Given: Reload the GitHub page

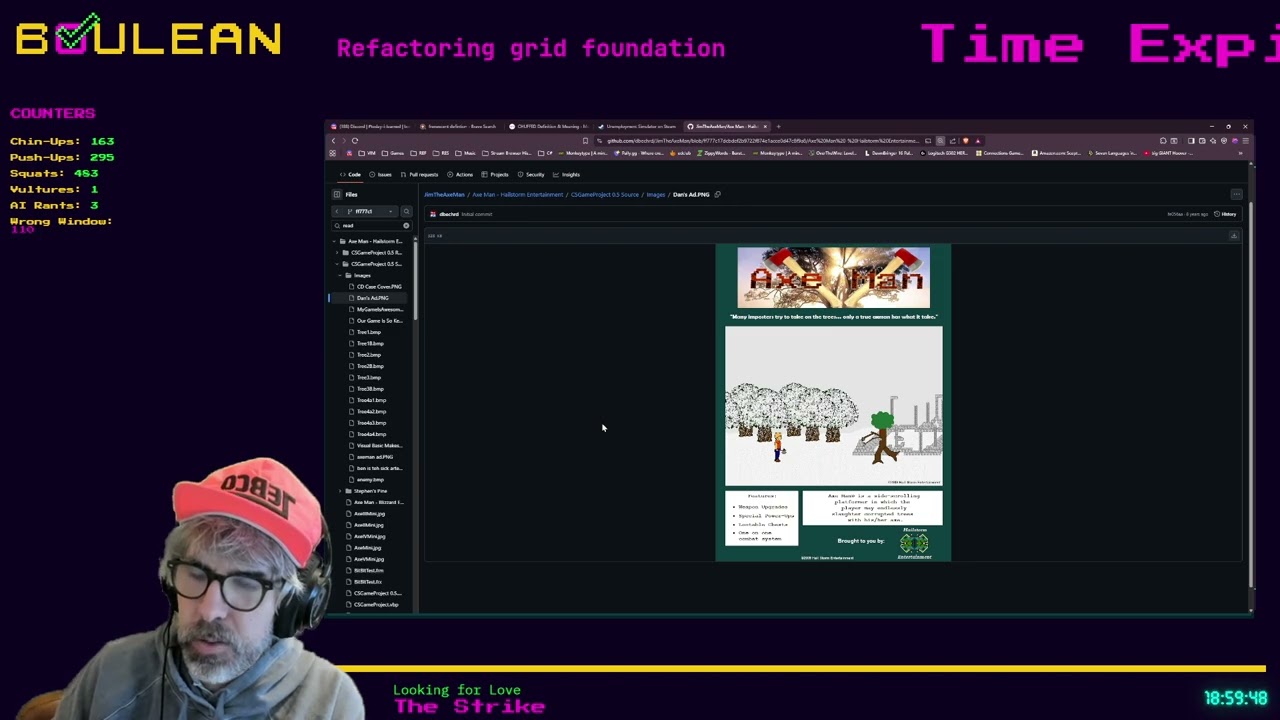Looking at the screenshot, I should click(x=354, y=141).
